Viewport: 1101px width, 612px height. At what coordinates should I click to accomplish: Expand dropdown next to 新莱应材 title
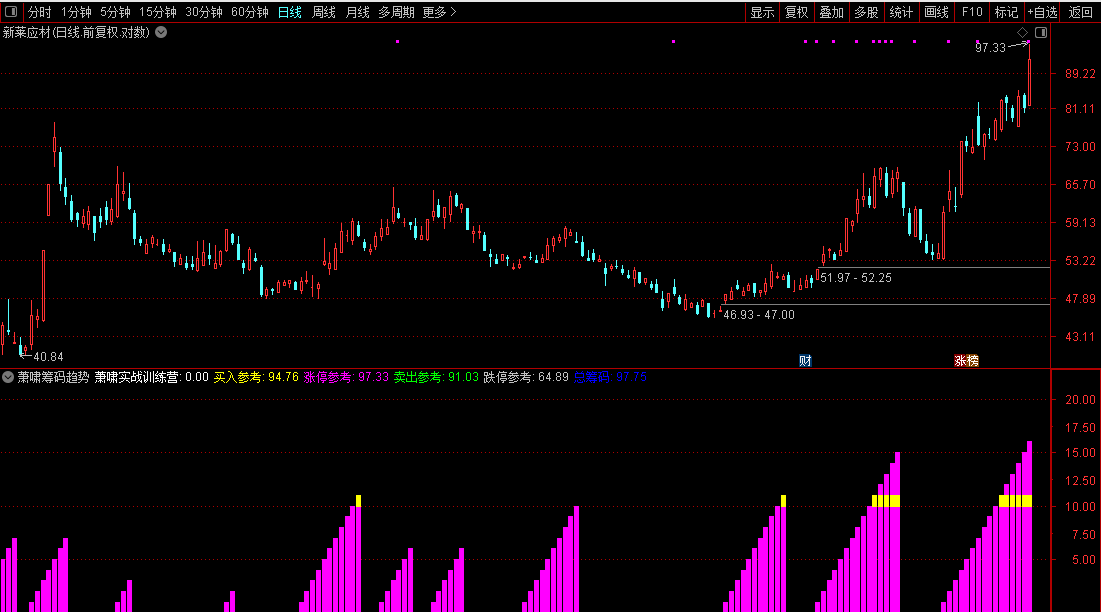[161, 32]
